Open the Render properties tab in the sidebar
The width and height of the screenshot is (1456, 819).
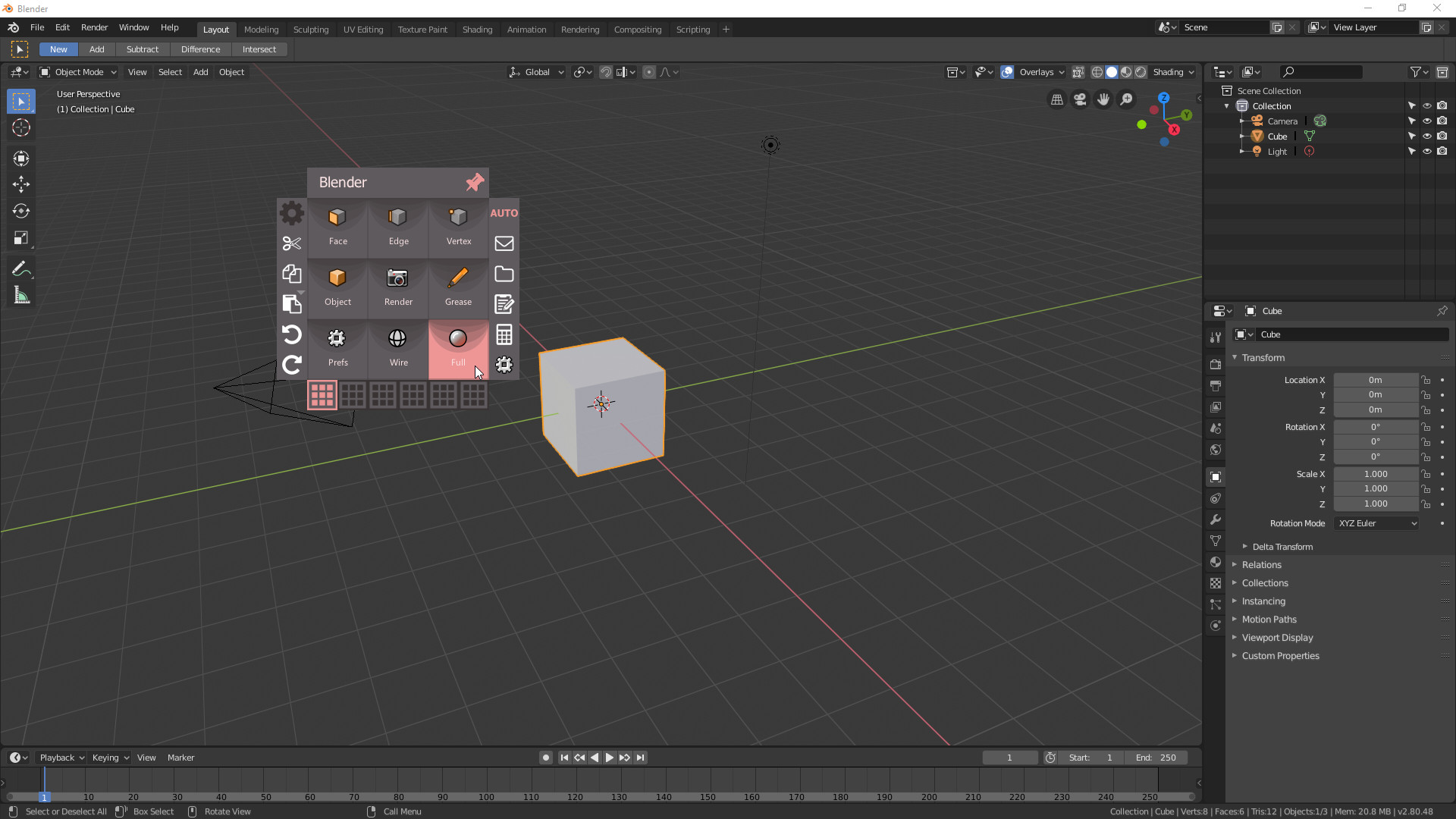(1216, 363)
